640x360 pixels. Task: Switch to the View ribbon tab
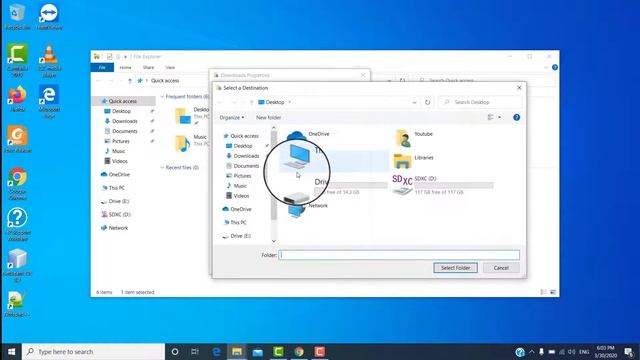click(x=170, y=67)
